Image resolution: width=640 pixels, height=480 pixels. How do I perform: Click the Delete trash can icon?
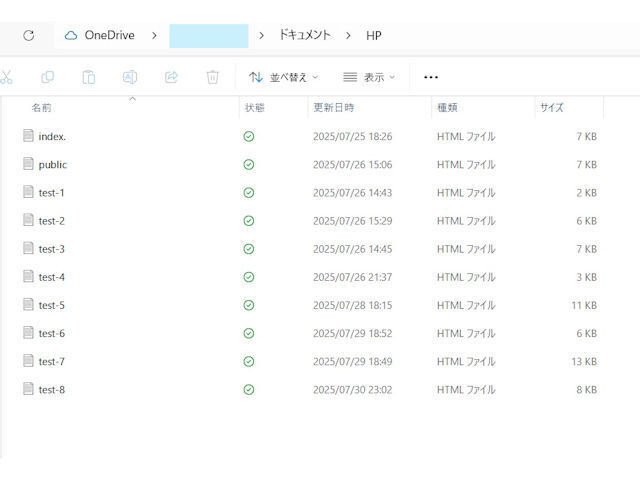click(212, 77)
